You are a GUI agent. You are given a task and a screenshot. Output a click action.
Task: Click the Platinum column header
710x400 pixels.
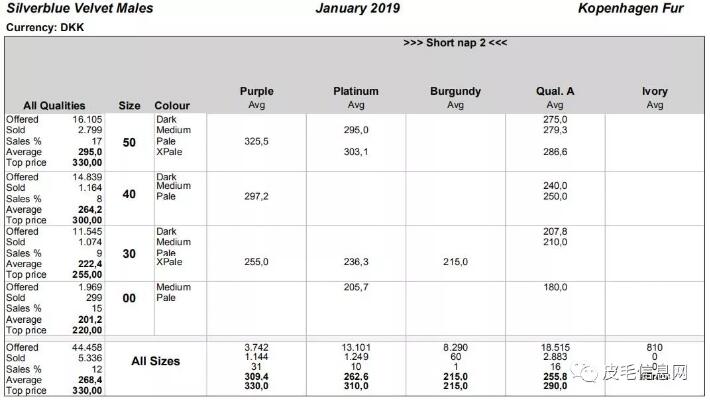(x=356, y=92)
